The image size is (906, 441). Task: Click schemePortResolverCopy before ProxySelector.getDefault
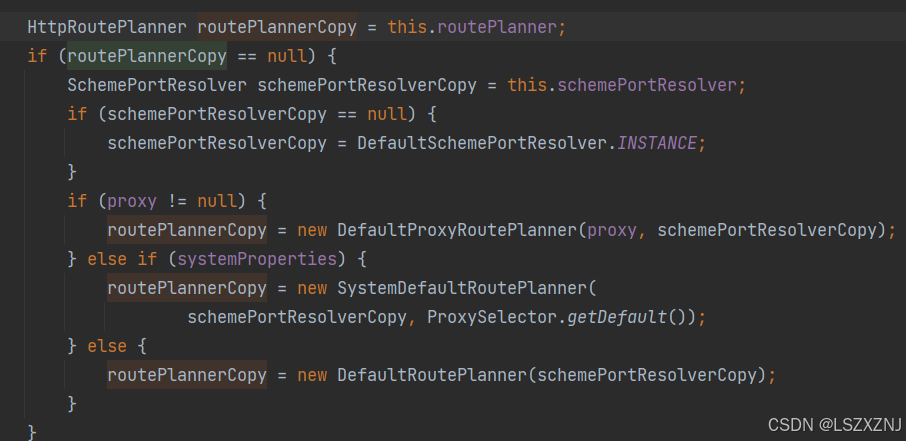click(297, 317)
